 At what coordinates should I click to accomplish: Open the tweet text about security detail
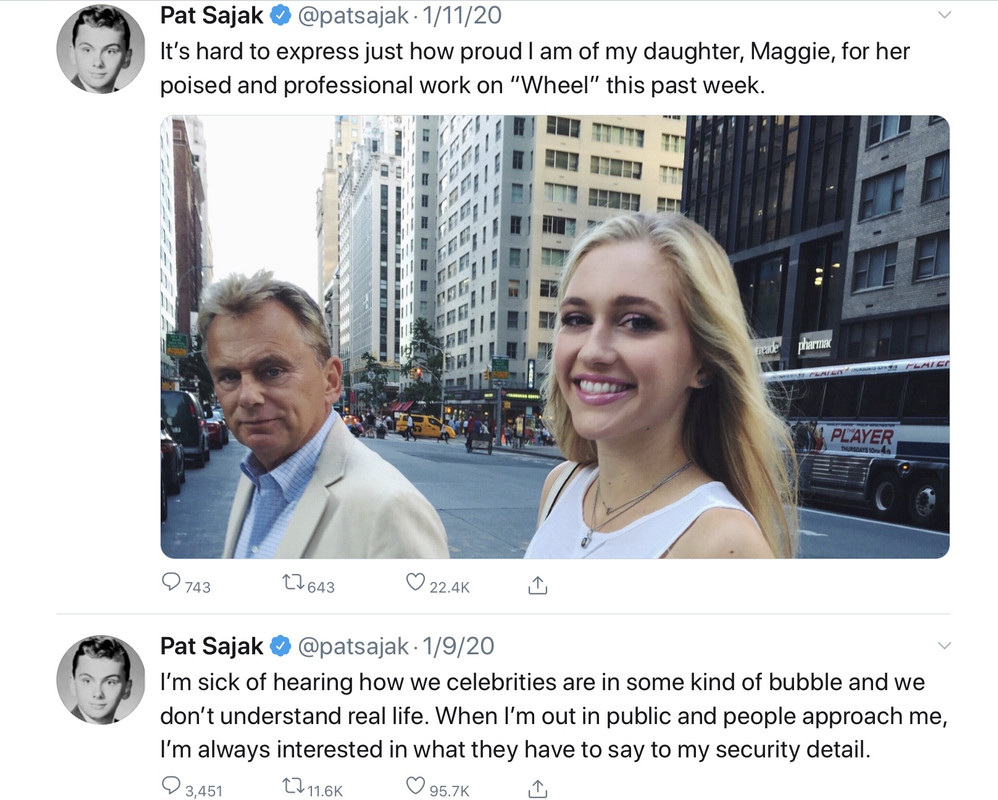point(554,716)
